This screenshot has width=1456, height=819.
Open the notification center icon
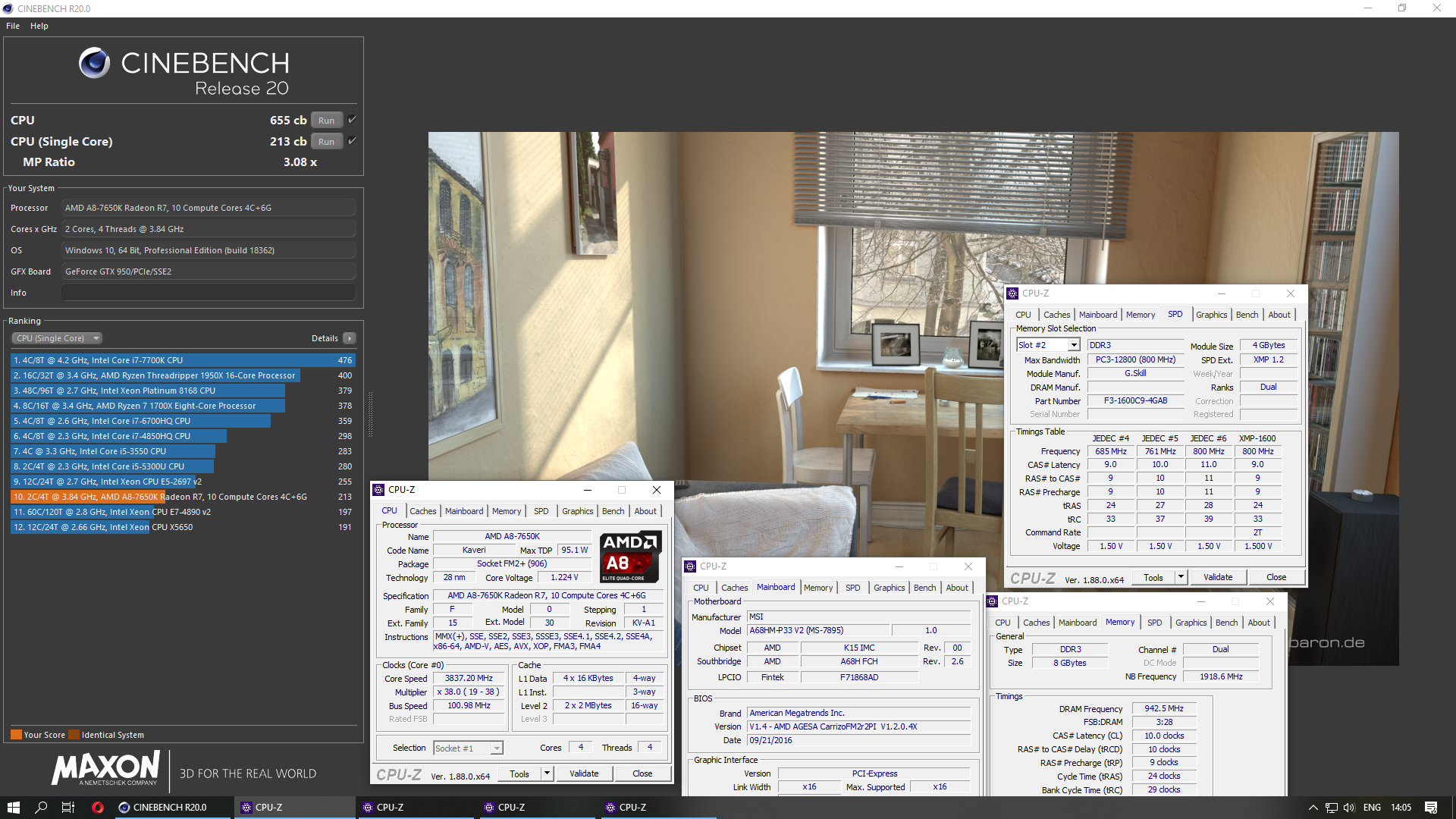(x=1431, y=808)
